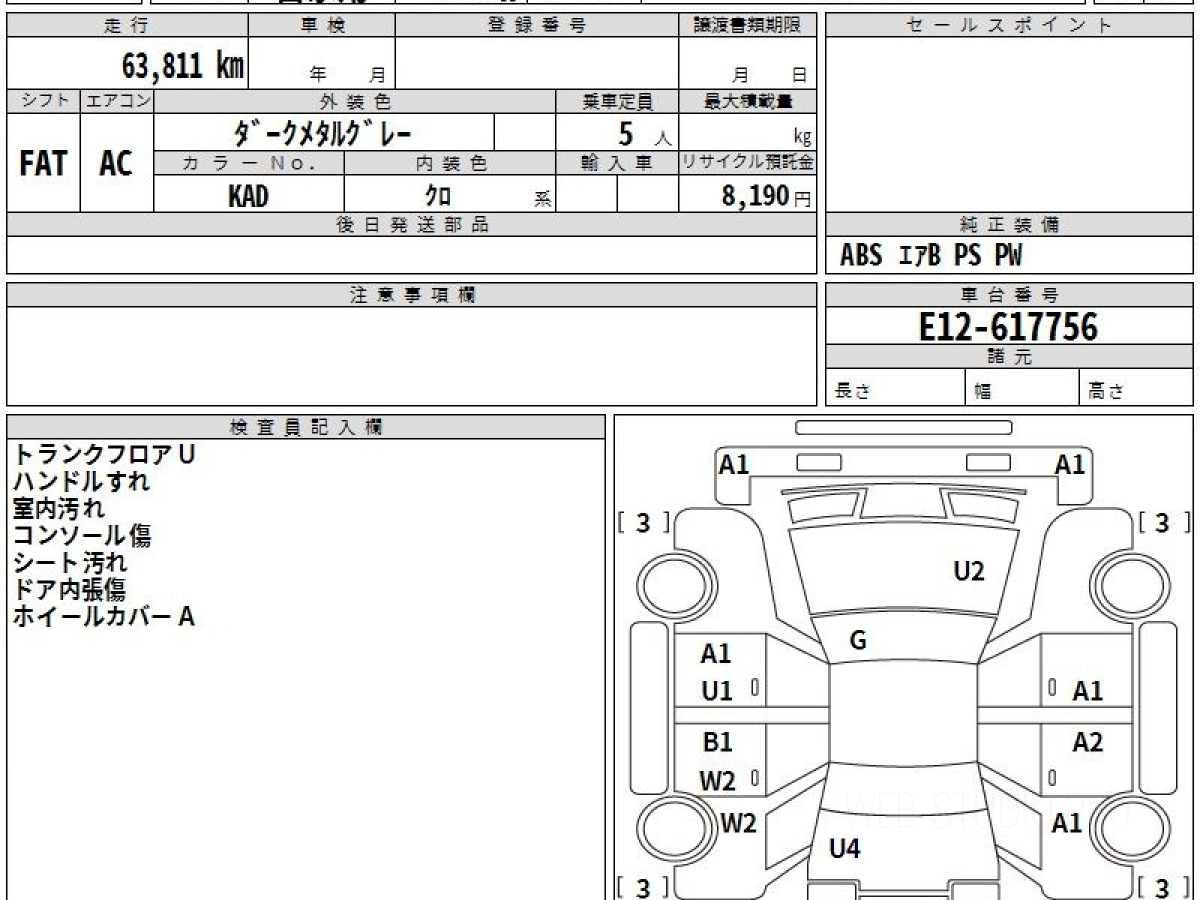Select inspector note ハンドルすれ
Viewport: 1200px width, 900px height.
(81, 481)
